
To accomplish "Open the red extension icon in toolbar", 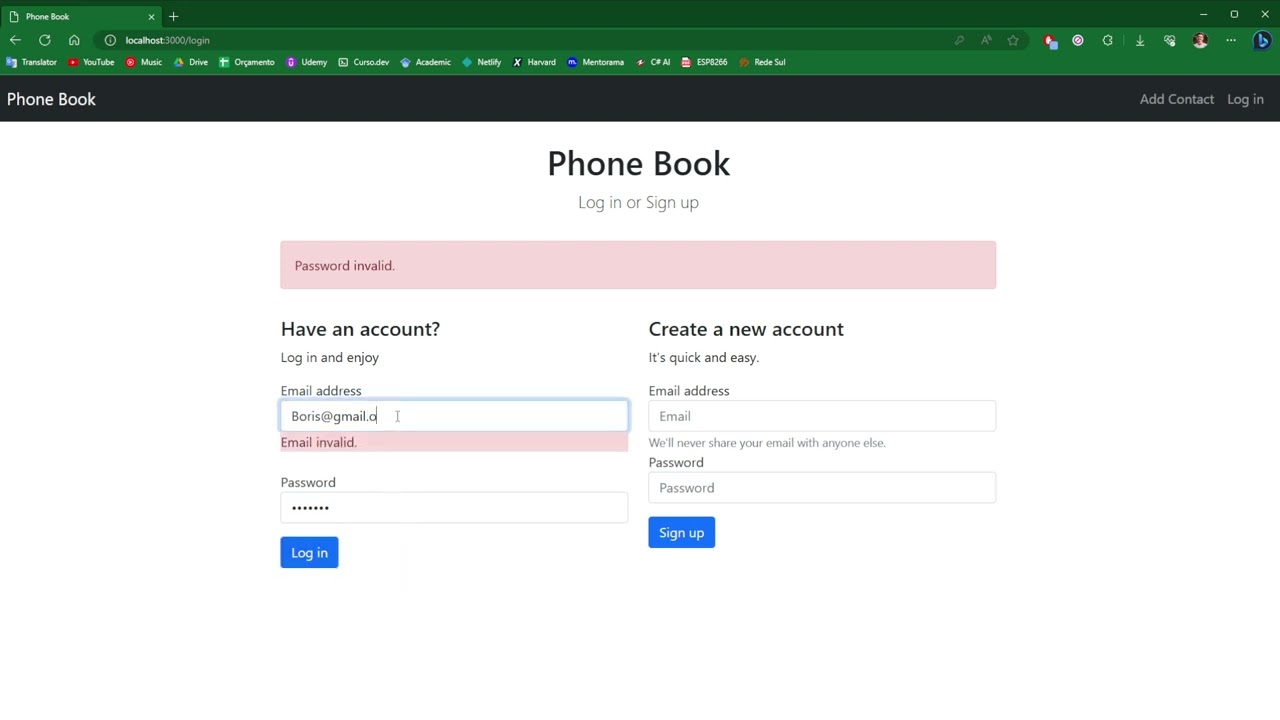I will (x=1049, y=40).
